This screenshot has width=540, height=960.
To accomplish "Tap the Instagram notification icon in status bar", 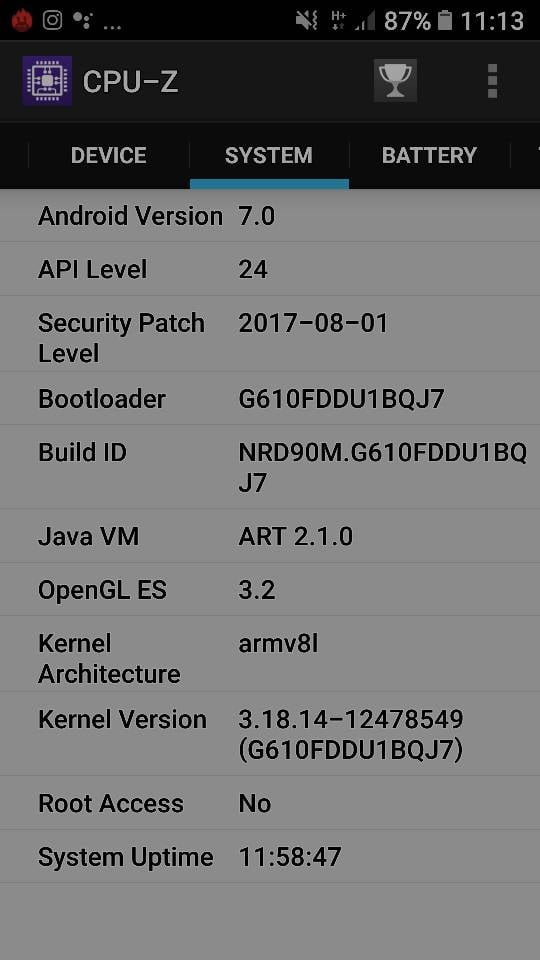I will [x=53, y=20].
